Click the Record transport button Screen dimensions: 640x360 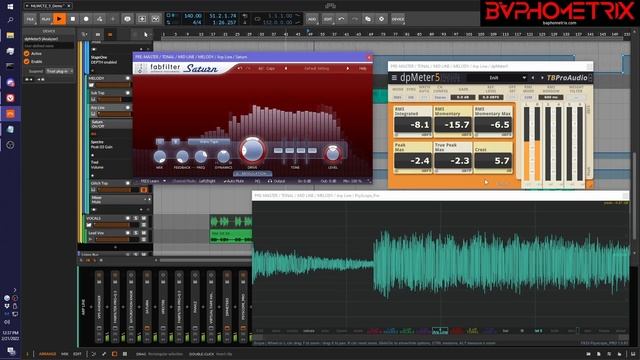click(x=86, y=19)
